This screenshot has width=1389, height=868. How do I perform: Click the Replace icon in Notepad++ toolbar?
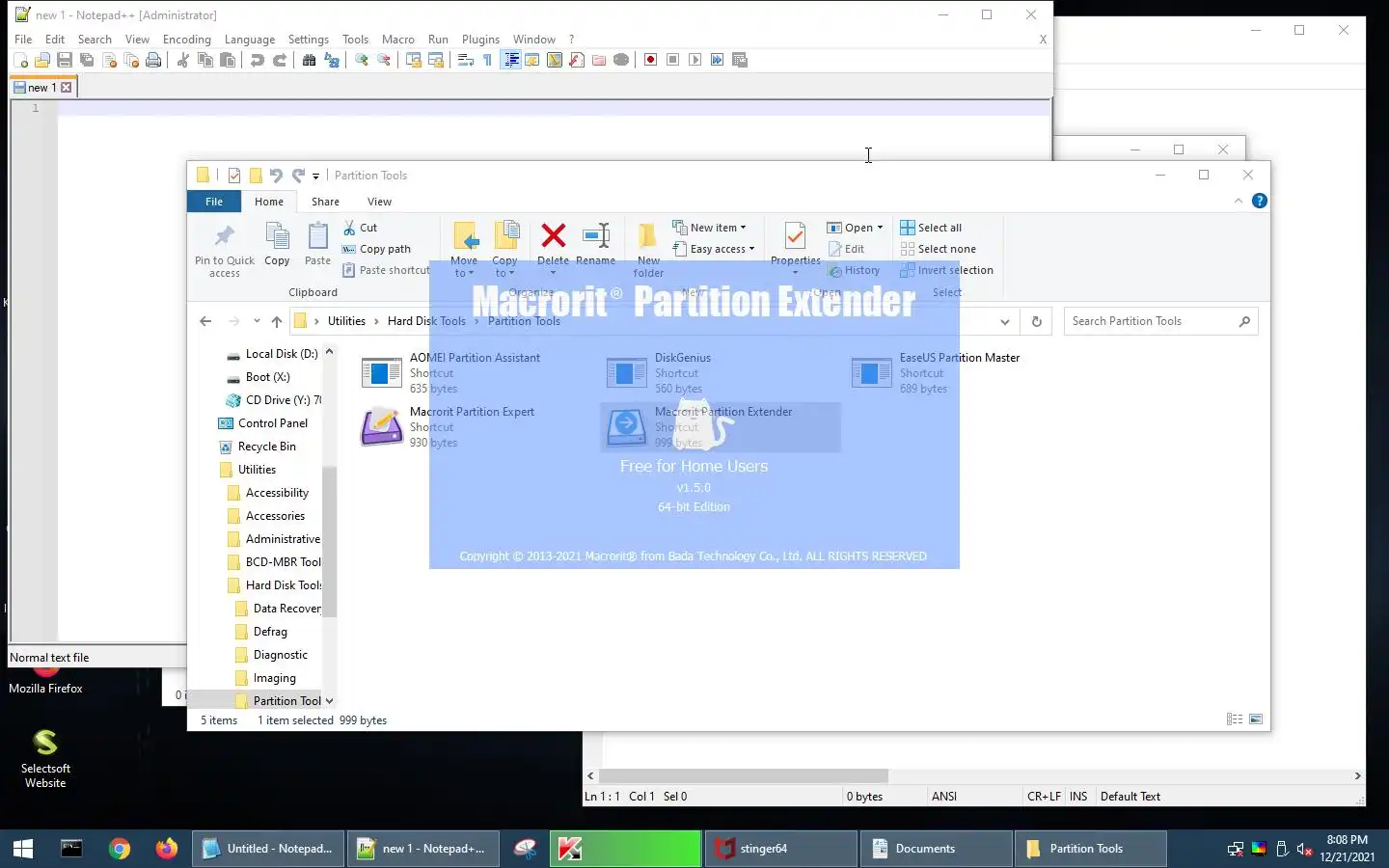tap(332, 60)
